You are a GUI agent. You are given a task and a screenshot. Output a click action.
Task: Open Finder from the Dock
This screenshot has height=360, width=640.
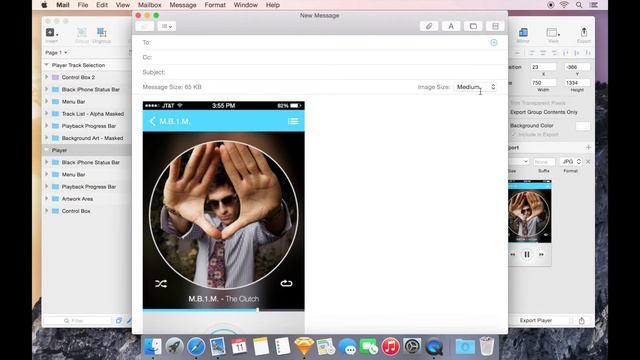153,347
